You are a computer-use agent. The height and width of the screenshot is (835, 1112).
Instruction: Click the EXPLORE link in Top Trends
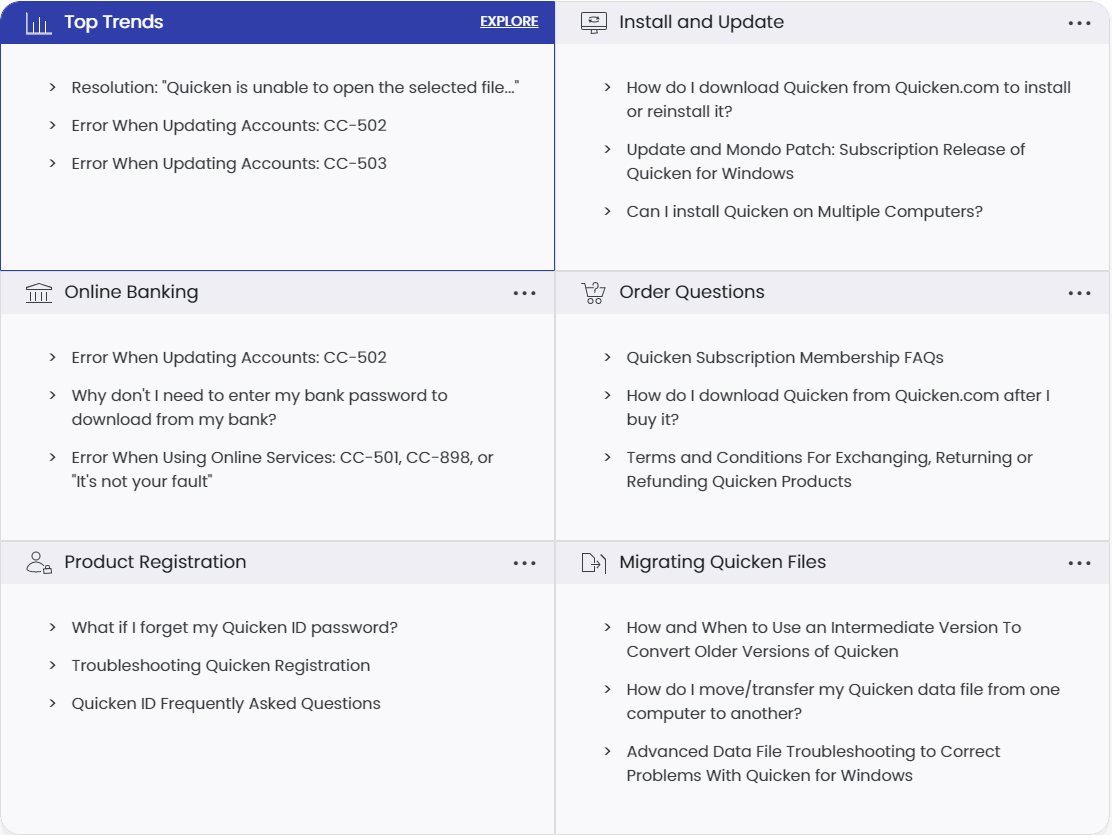click(509, 22)
